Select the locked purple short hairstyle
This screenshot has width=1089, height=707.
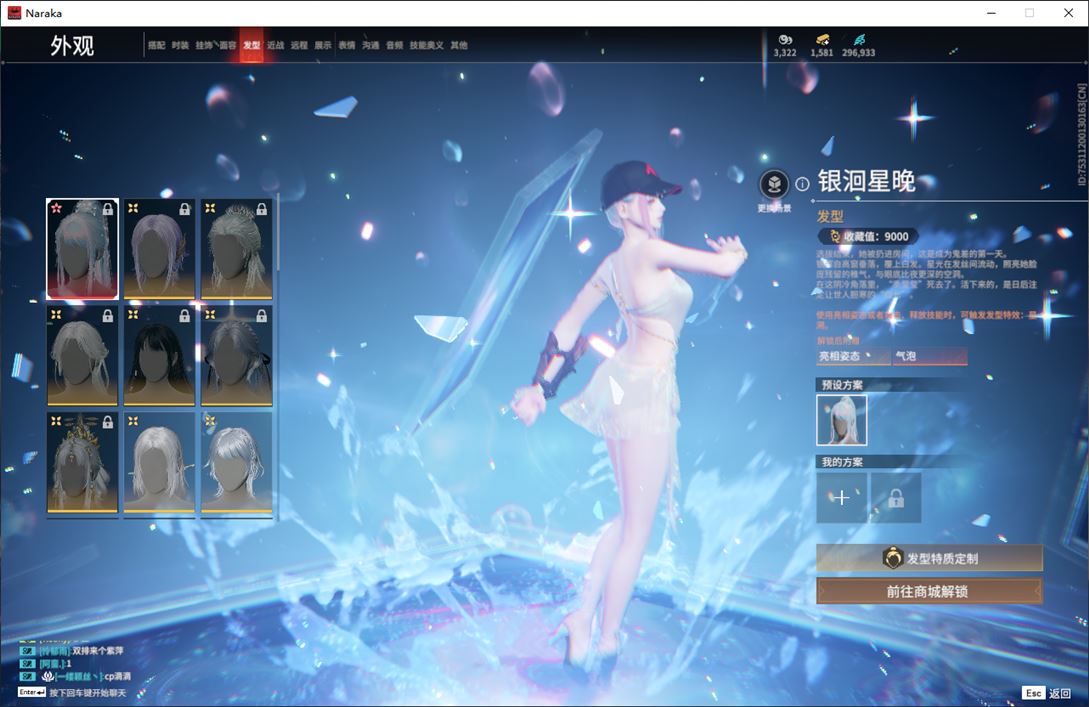click(x=160, y=249)
